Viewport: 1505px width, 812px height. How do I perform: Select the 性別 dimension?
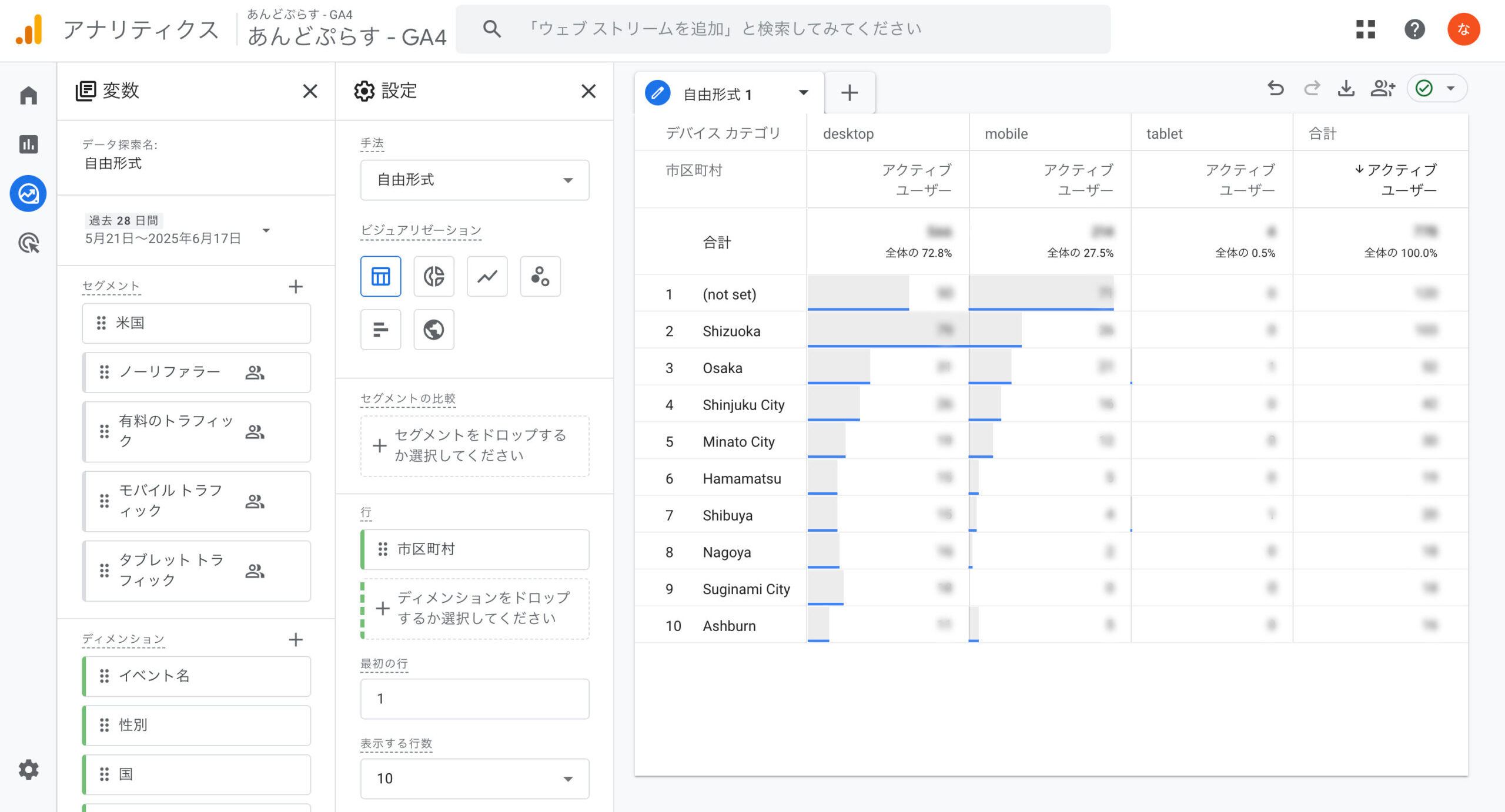[x=196, y=725]
